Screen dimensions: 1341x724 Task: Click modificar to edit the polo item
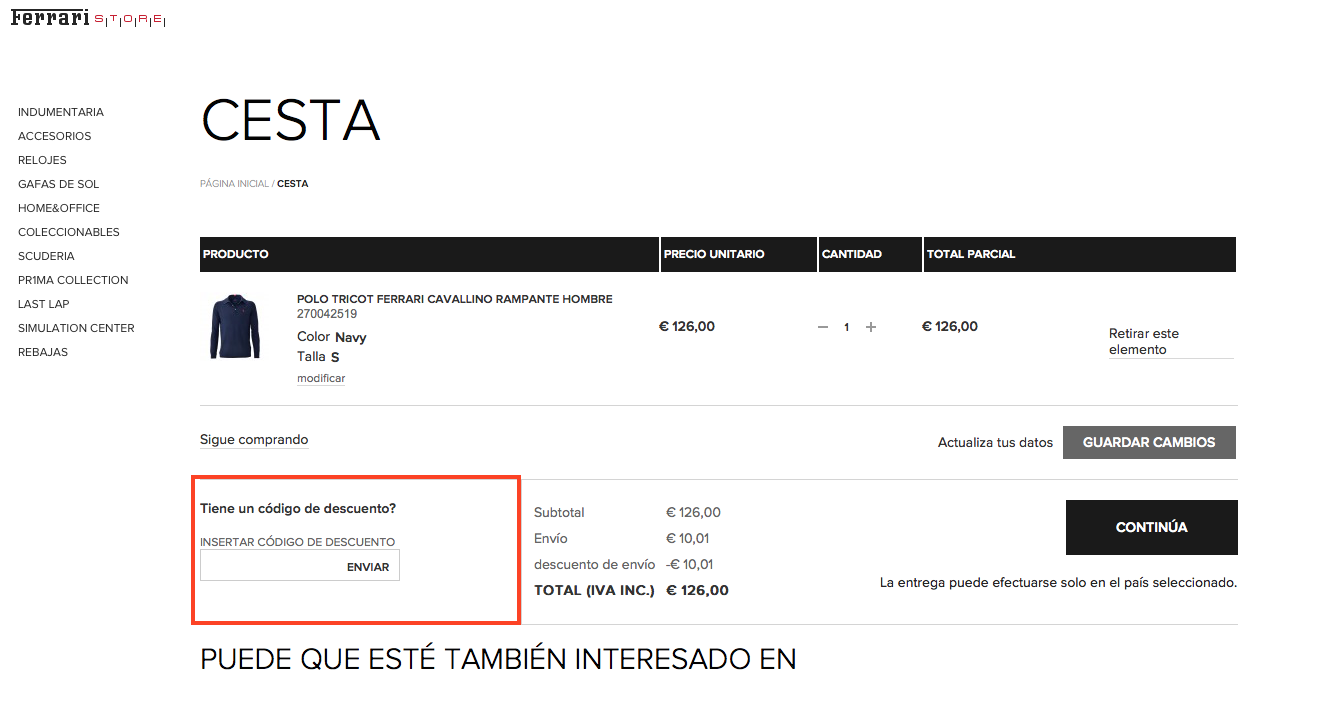click(x=320, y=378)
